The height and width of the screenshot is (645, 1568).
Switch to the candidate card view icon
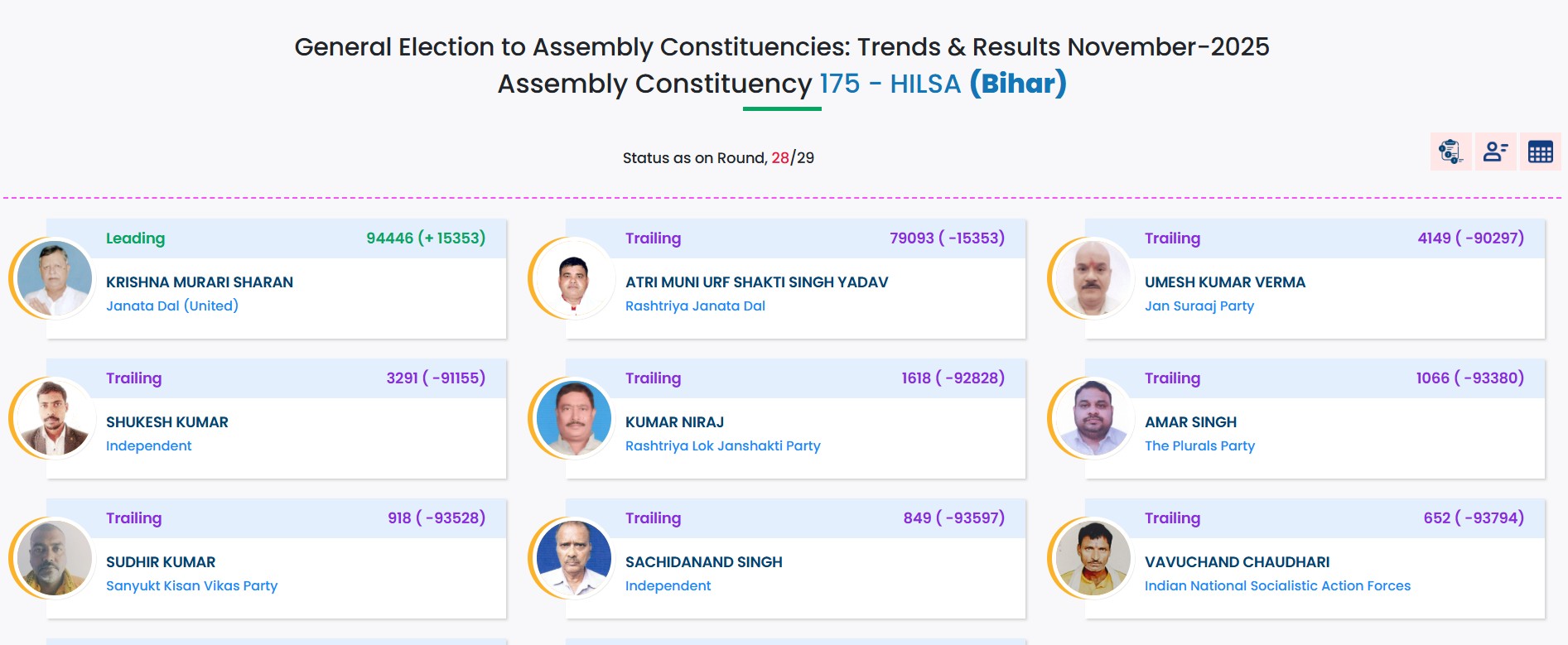(x=1495, y=152)
